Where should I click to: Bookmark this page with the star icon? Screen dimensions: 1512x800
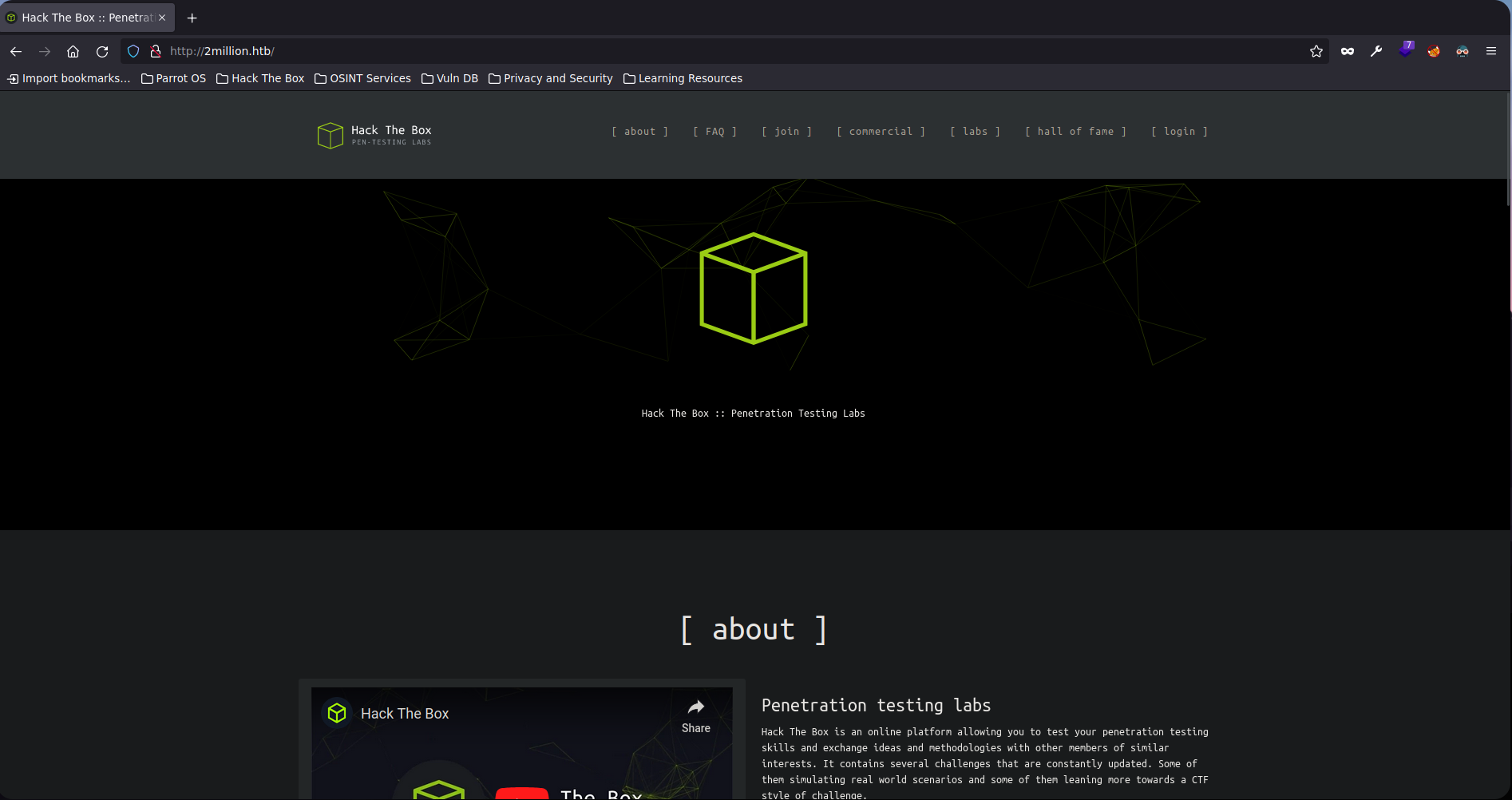(1316, 51)
